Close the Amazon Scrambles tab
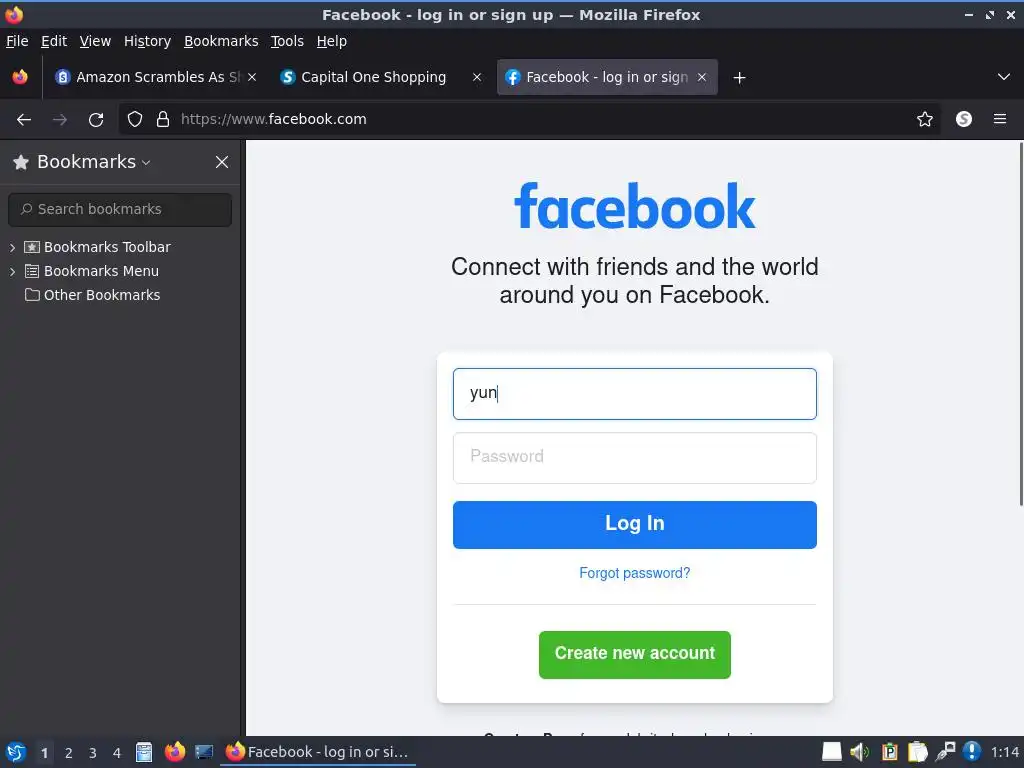 coord(252,77)
